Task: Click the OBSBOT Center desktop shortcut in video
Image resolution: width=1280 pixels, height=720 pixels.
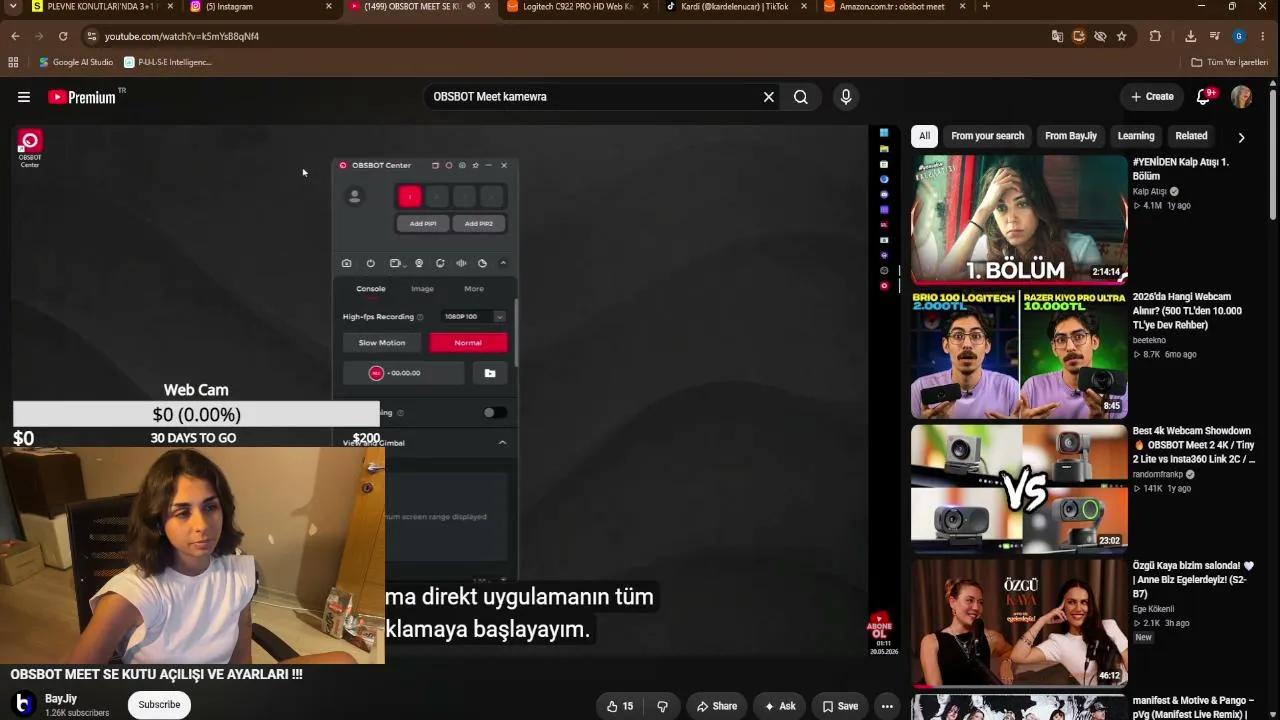Action: 30,149
